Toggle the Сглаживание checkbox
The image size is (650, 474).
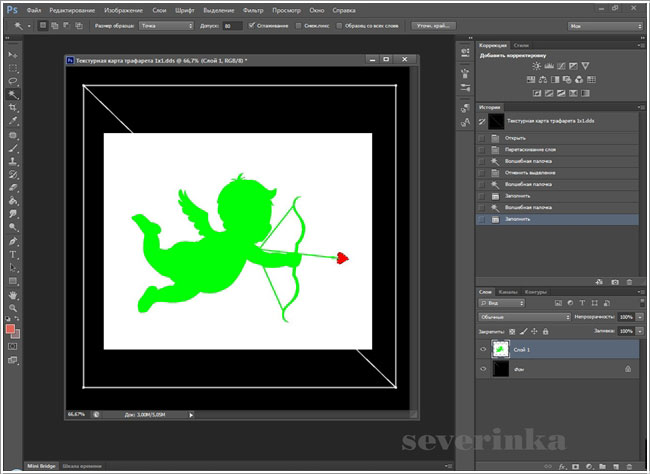251,26
